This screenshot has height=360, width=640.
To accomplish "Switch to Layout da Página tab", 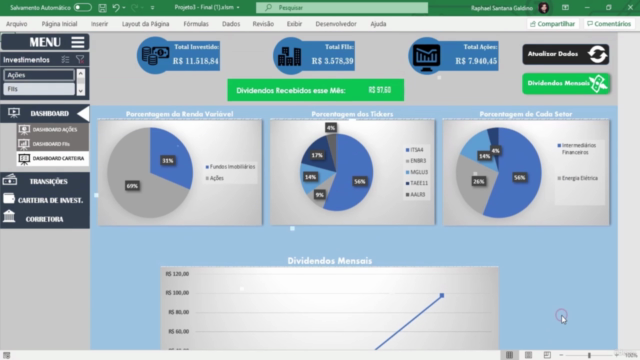I will tap(145, 24).
